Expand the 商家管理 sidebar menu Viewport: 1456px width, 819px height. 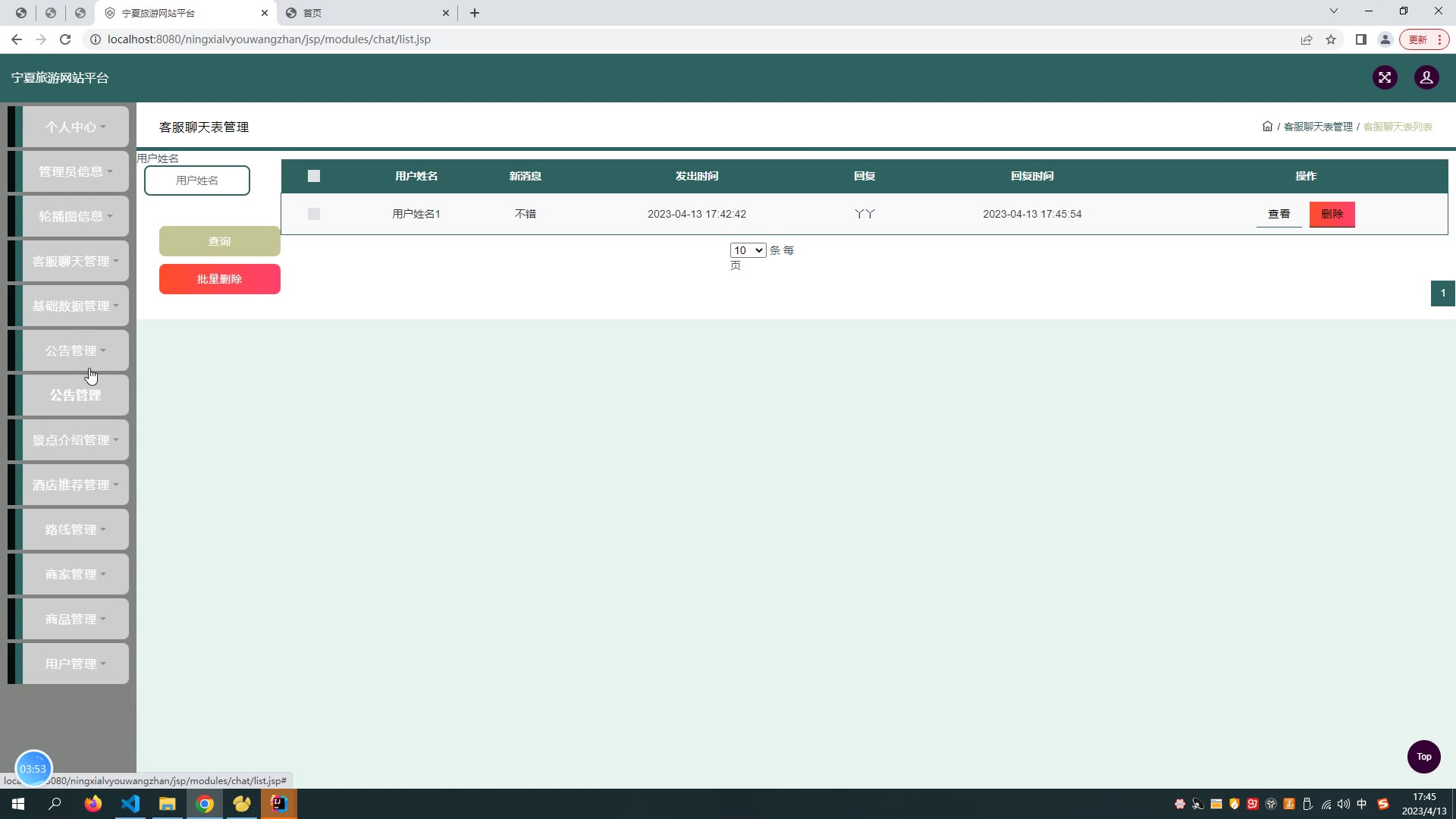pyautogui.click(x=75, y=574)
